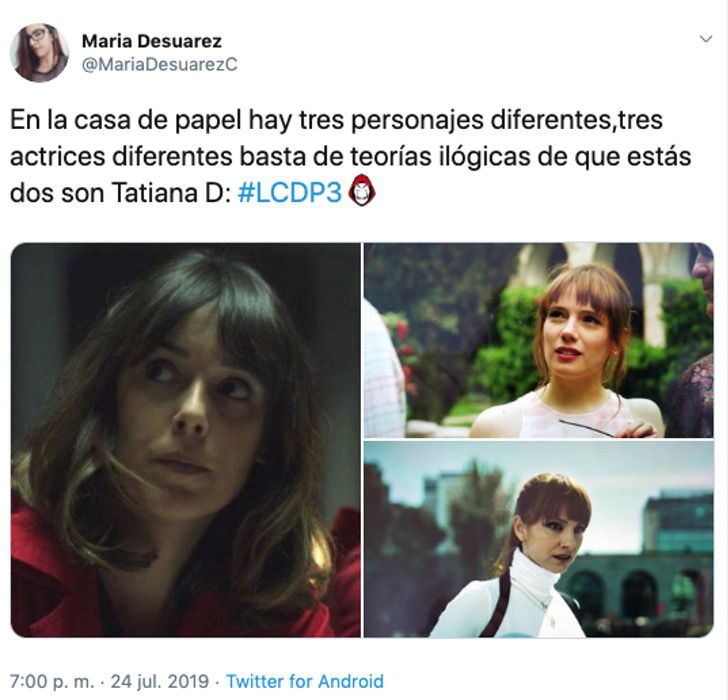Click the tweet text about La casa de papel
728x700 pixels.
coord(351,156)
